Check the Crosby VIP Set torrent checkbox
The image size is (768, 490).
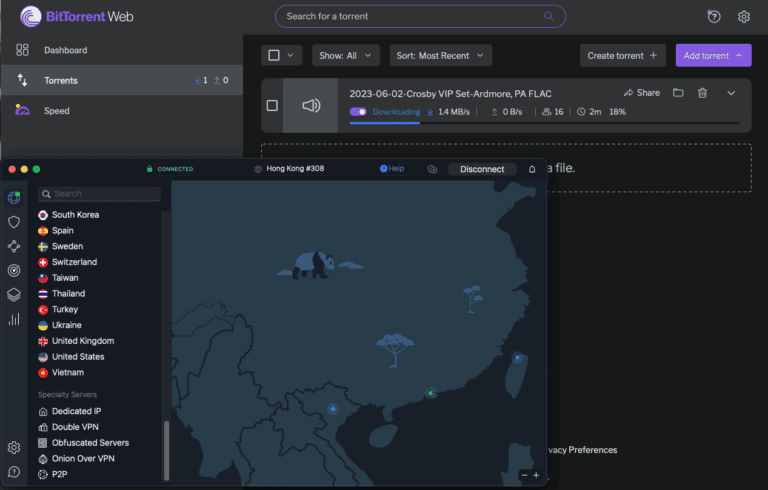point(272,105)
